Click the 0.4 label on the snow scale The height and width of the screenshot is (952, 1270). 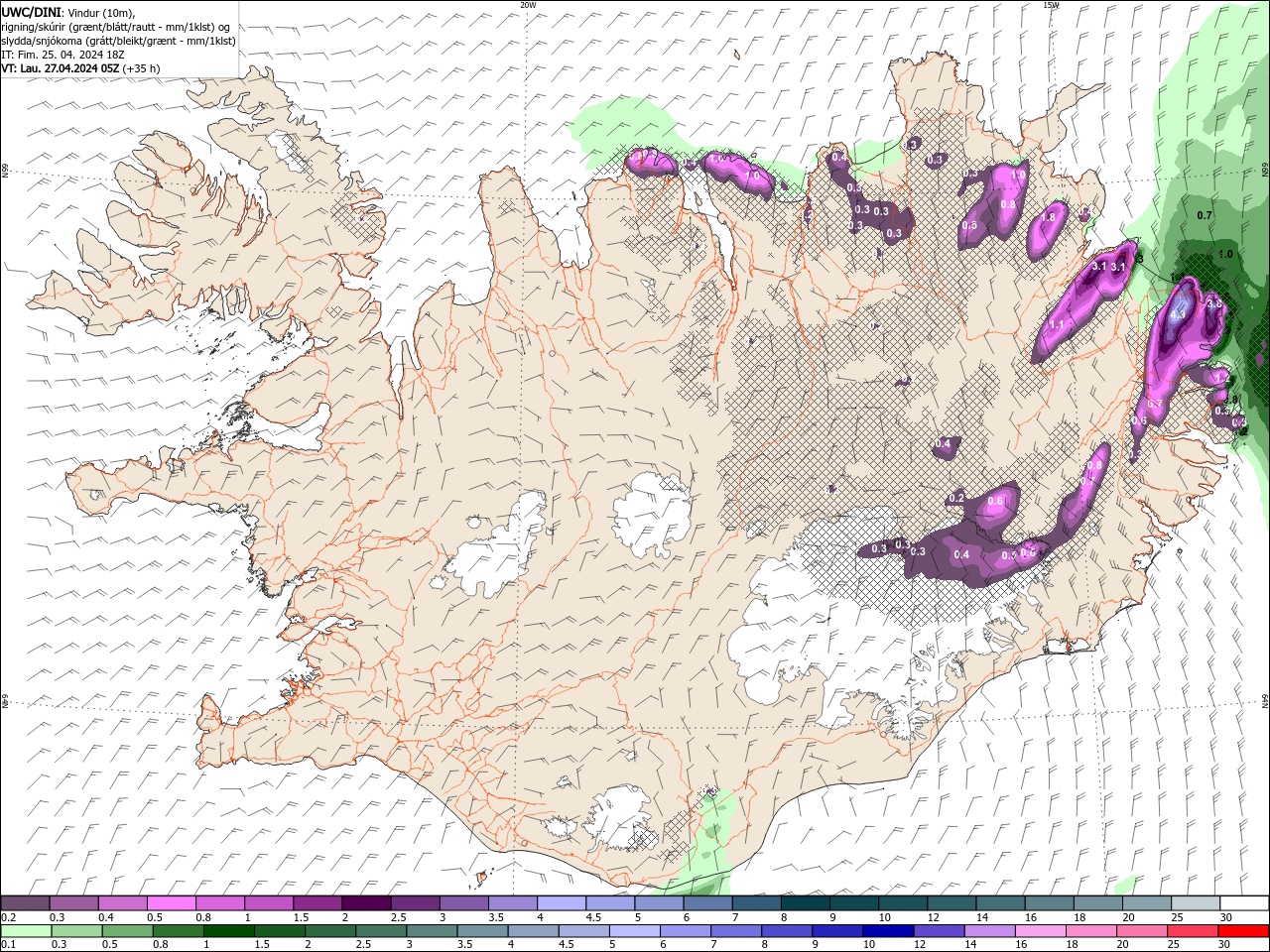click(x=106, y=917)
